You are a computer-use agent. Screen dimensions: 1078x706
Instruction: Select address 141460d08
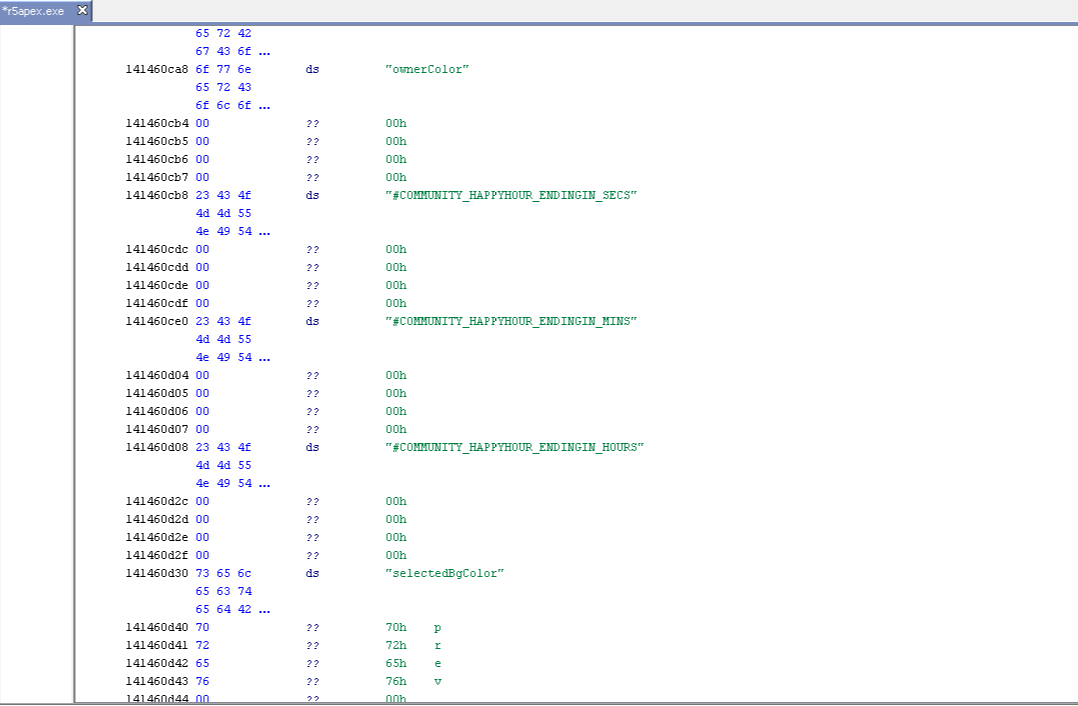[158, 448]
